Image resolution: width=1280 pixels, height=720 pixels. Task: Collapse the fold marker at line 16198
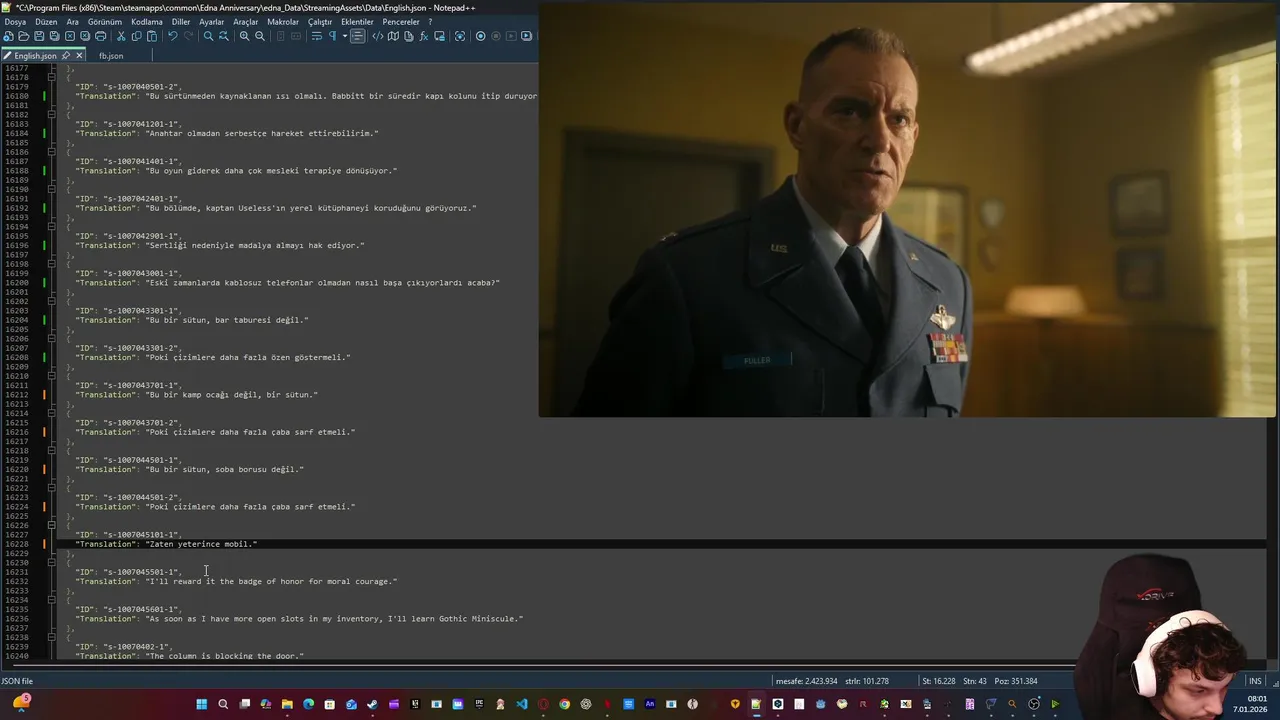tap(52, 264)
